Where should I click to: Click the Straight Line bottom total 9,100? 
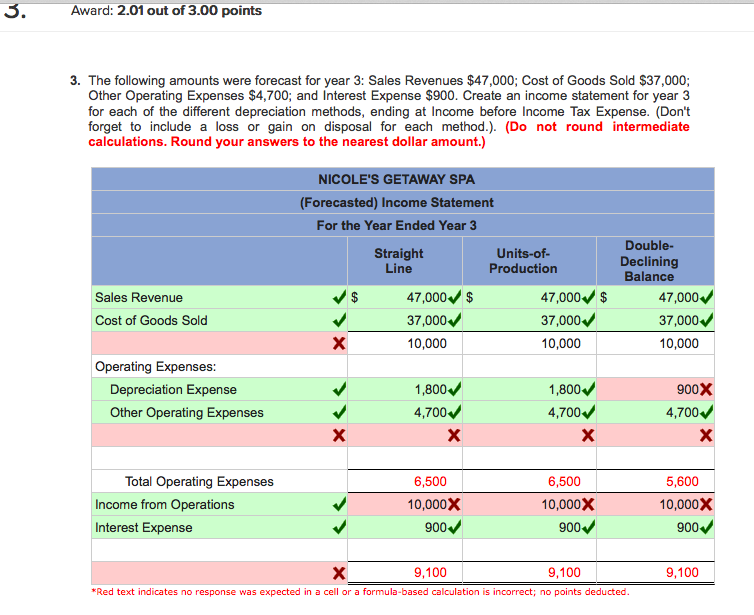click(x=430, y=573)
